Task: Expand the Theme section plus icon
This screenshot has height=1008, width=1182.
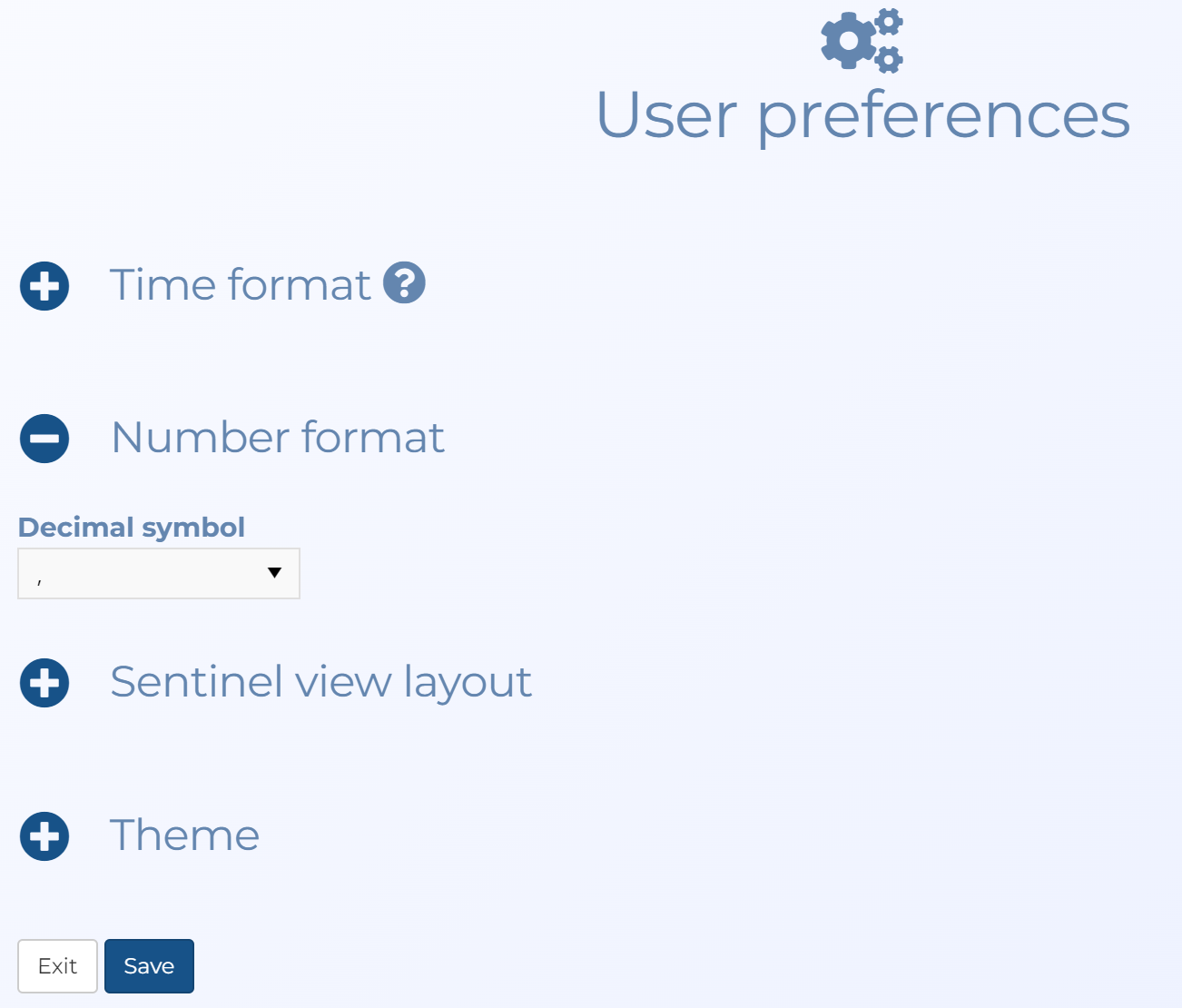Action: [x=44, y=836]
